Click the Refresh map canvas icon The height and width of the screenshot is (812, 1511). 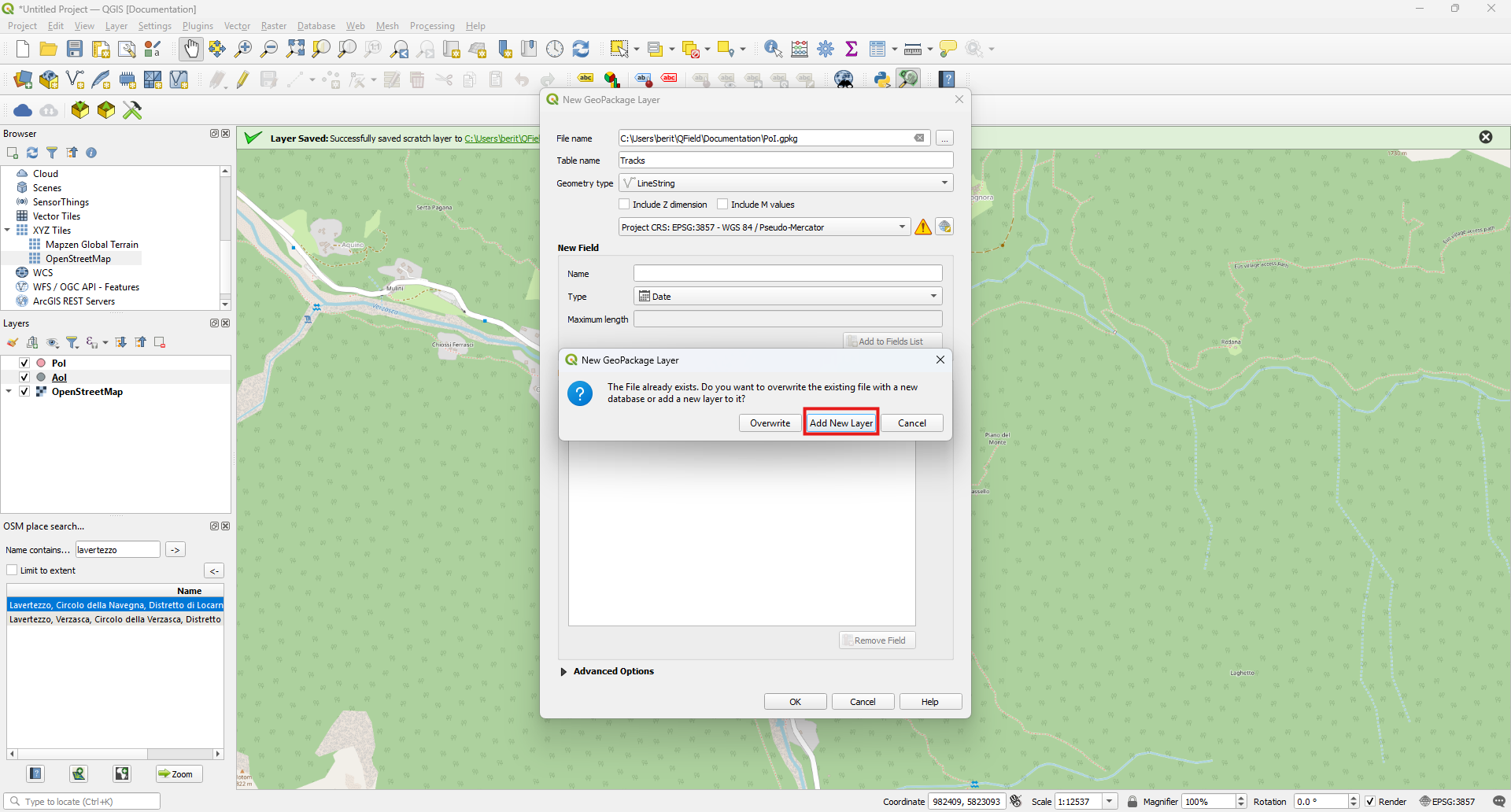tap(581, 49)
